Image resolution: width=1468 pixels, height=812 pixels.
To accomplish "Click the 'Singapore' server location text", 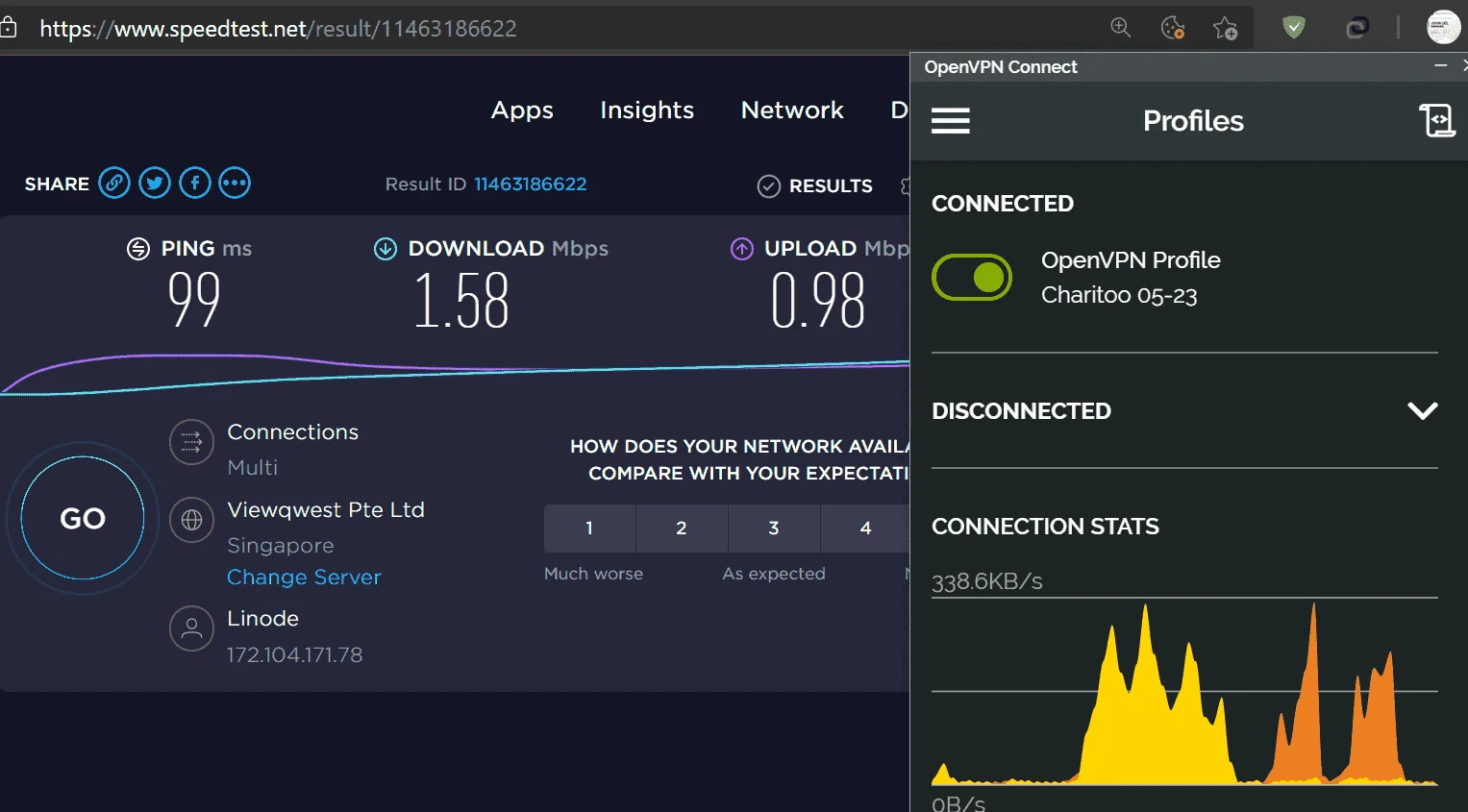I will (x=281, y=546).
